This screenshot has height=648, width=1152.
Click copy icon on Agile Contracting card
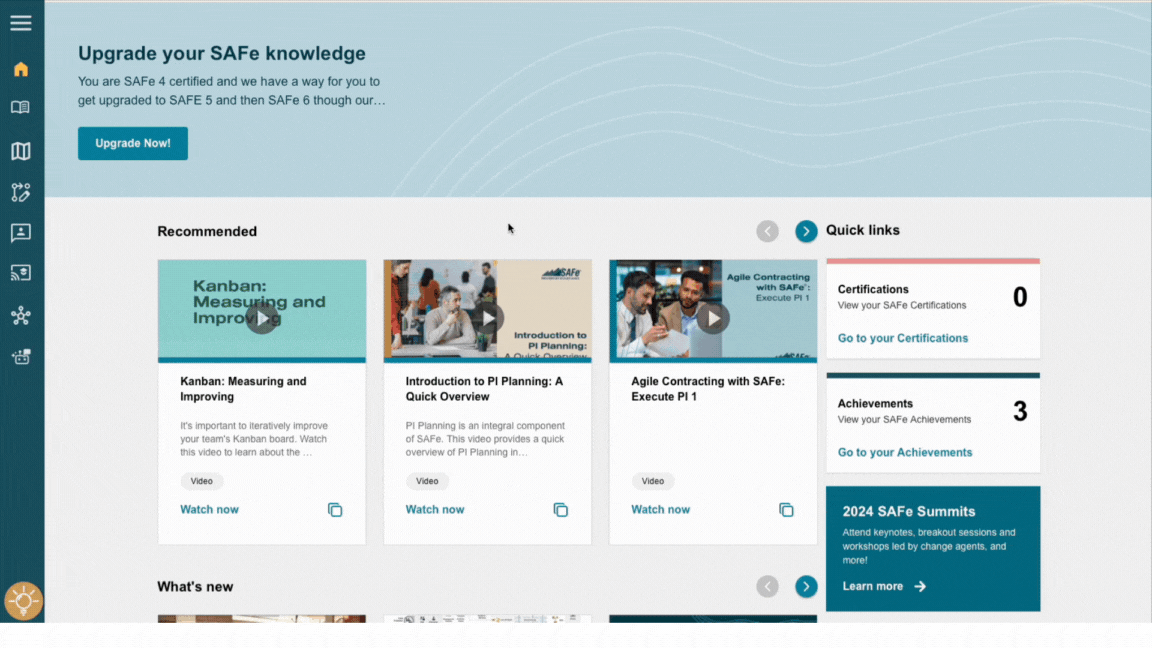[x=786, y=510]
